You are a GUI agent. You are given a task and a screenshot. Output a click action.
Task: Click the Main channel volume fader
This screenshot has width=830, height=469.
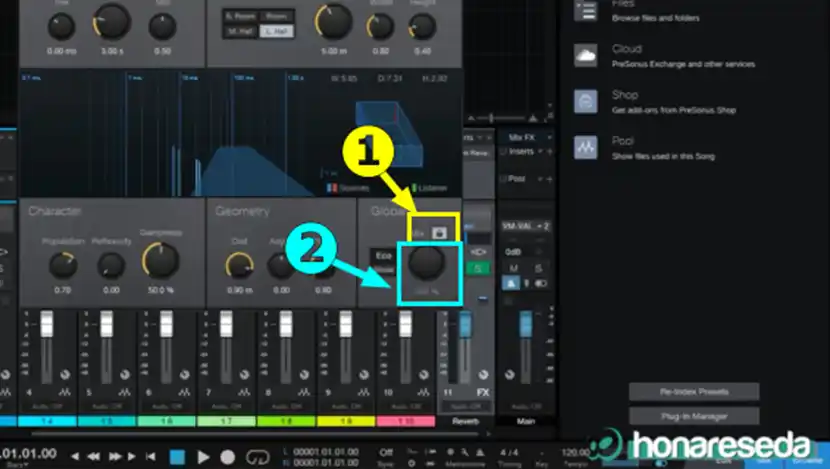pos(526,324)
